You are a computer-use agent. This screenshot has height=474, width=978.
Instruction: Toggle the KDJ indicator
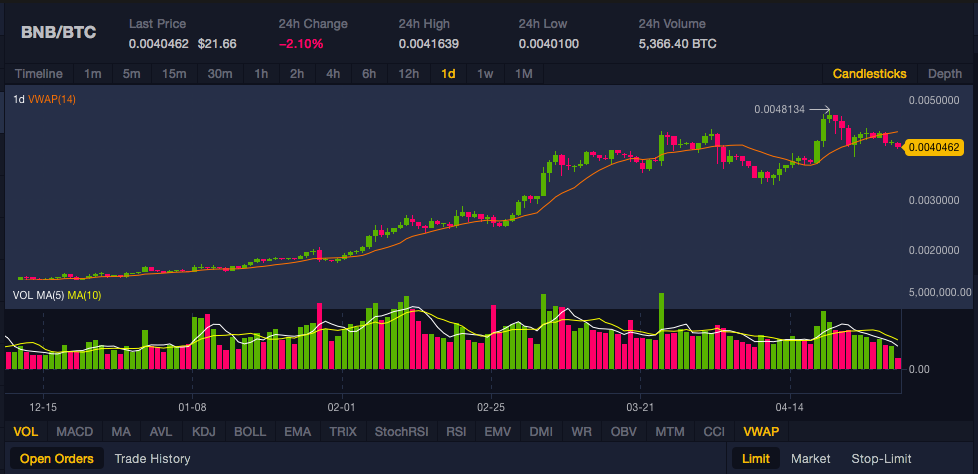click(203, 432)
